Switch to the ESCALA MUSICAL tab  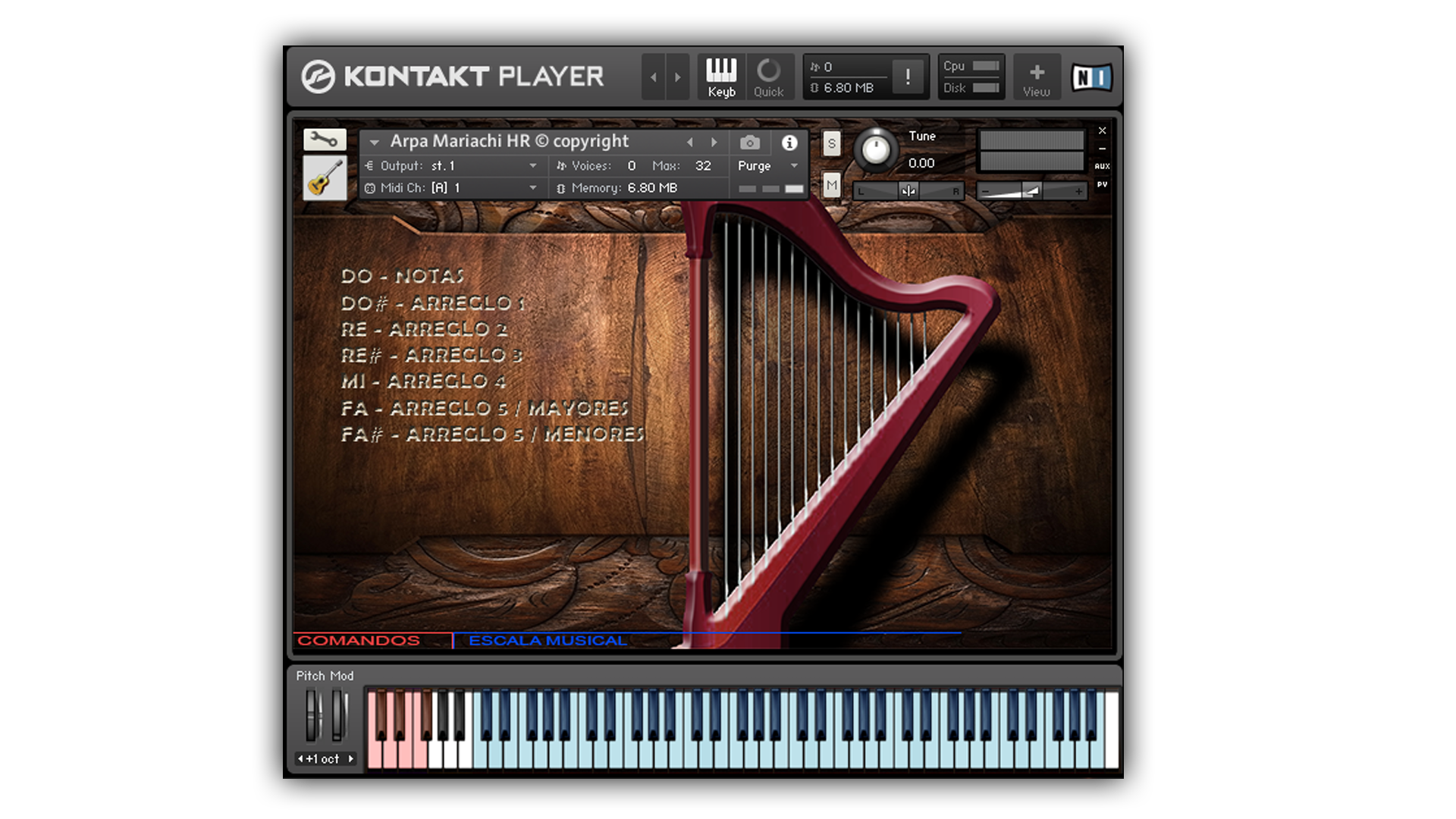(548, 640)
